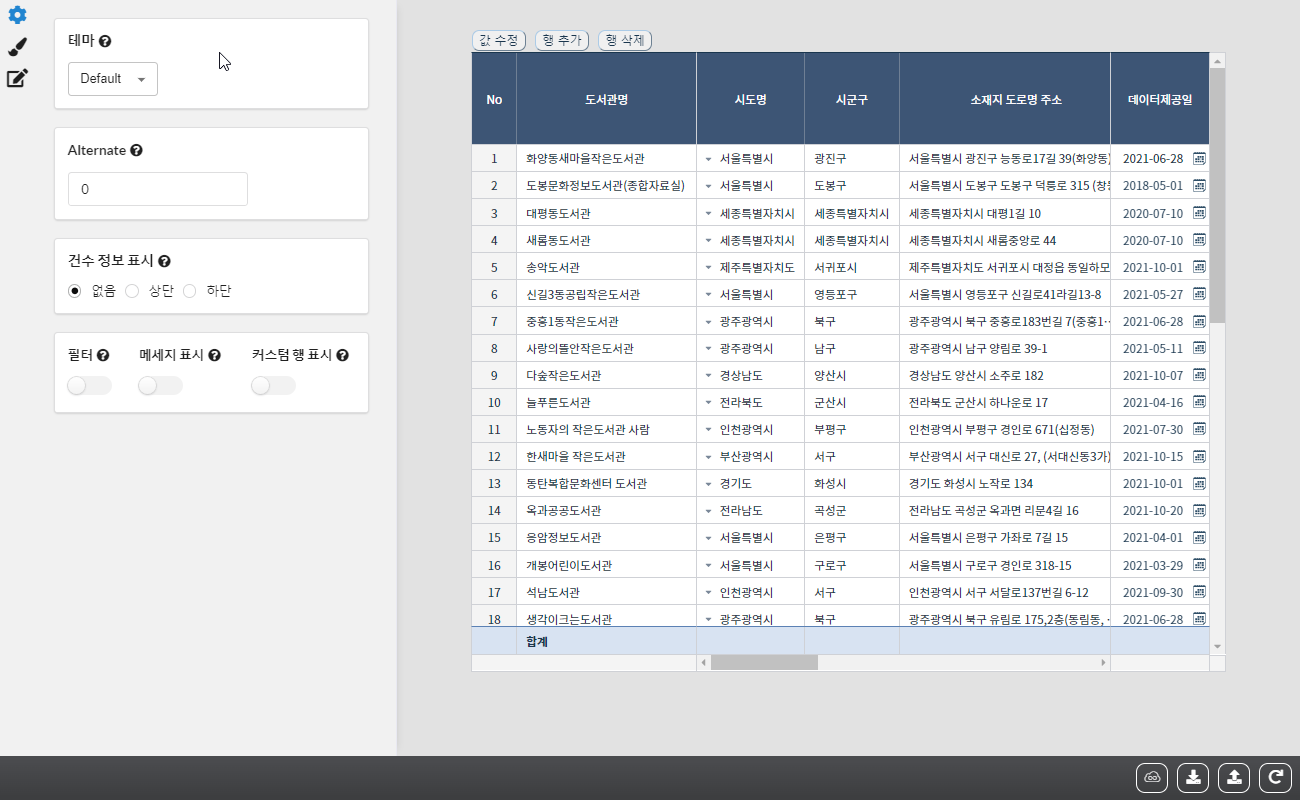Select the 상단 radio option
Screen dimensions: 1300x800
click(132, 291)
